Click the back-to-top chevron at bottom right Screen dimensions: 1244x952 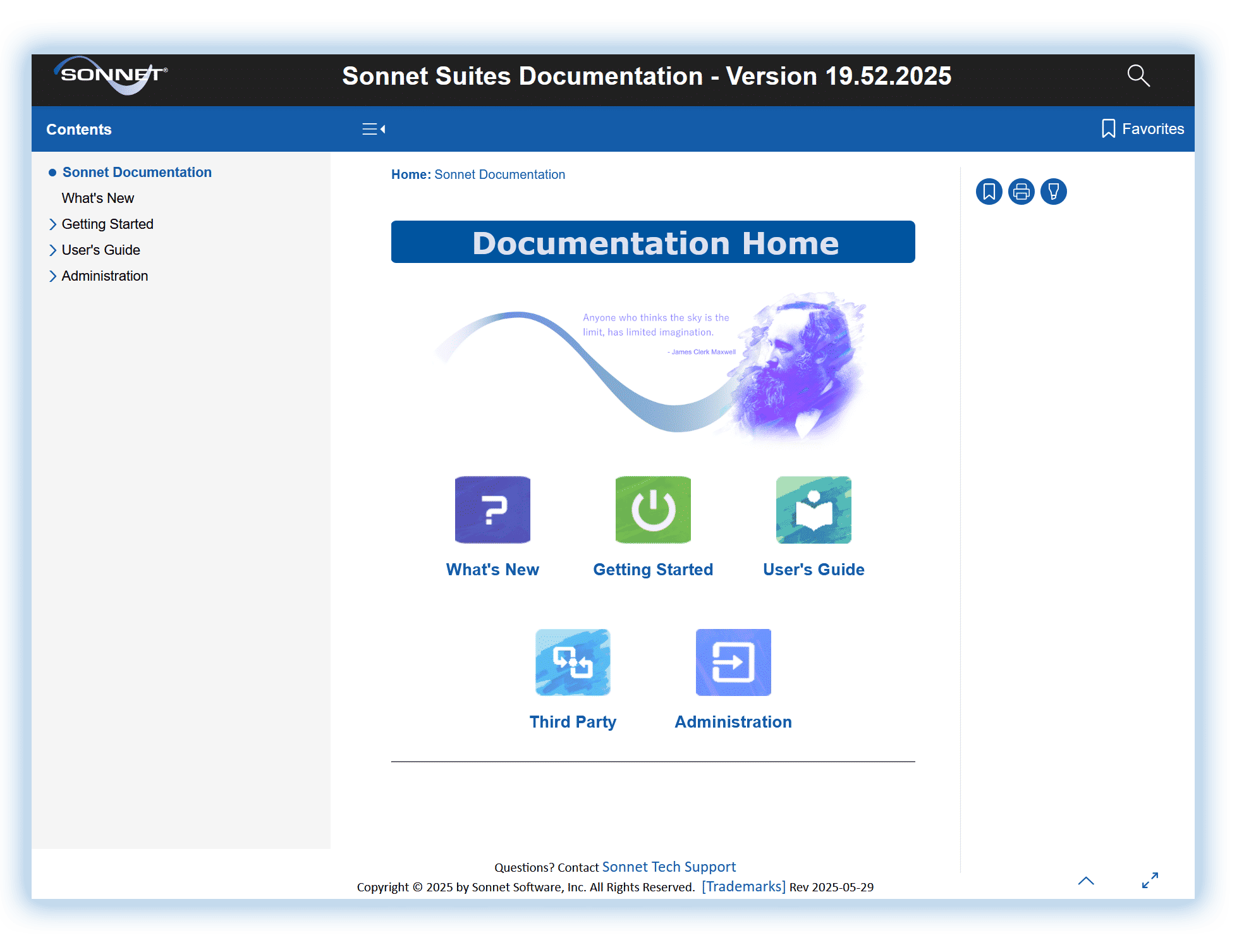[x=1087, y=881]
